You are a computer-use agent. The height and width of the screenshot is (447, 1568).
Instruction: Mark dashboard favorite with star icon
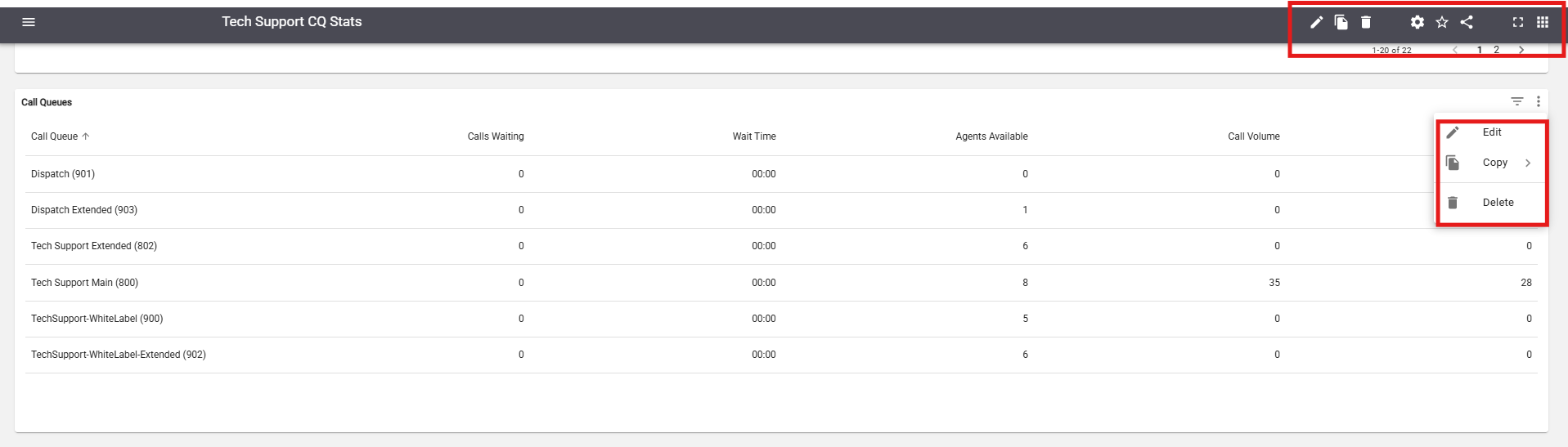click(1442, 22)
